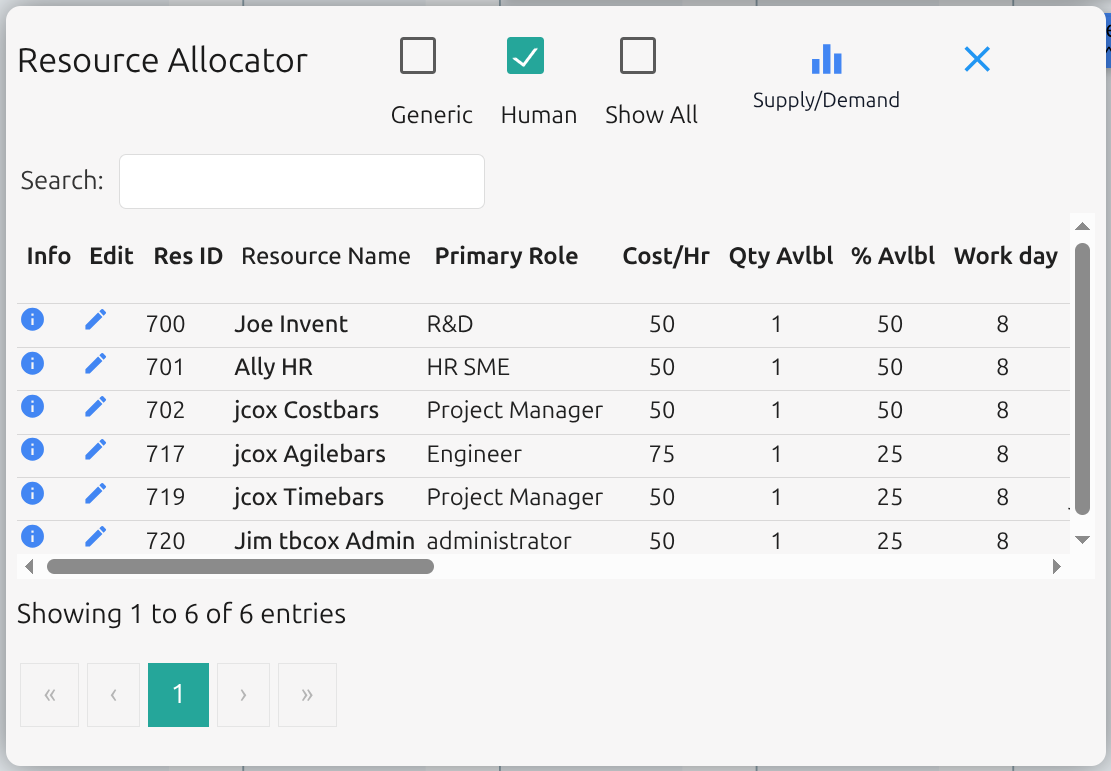Select the jcox Timebars name
1111x771 pixels.
pos(309,497)
